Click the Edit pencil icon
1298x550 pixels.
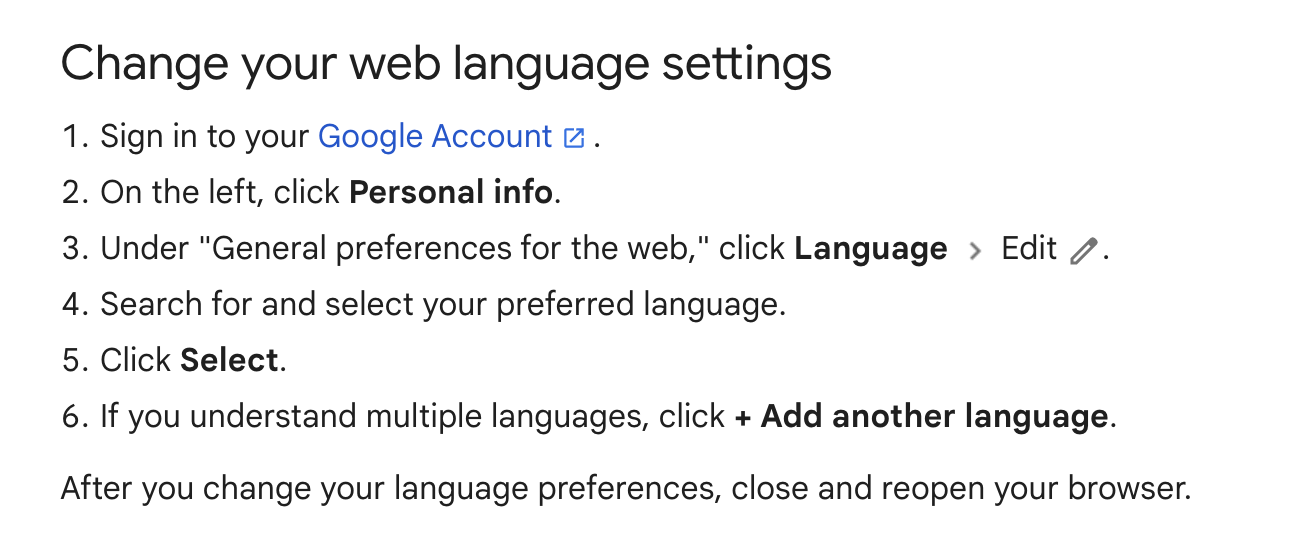[x=1083, y=250]
